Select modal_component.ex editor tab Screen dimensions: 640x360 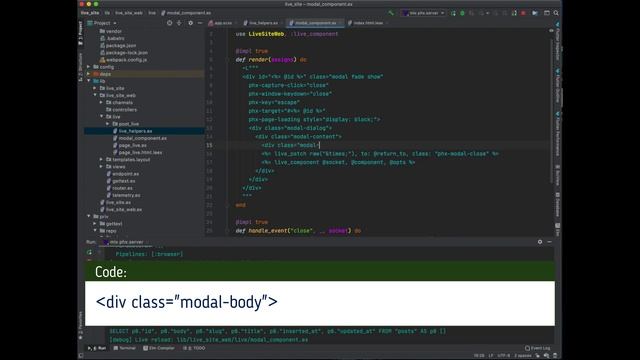tap(315, 23)
